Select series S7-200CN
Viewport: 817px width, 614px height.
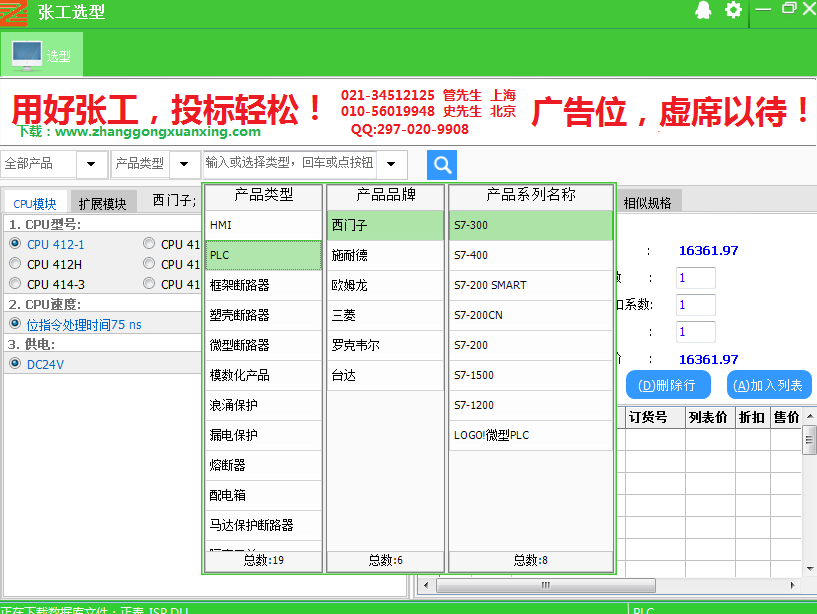pyautogui.click(x=531, y=315)
